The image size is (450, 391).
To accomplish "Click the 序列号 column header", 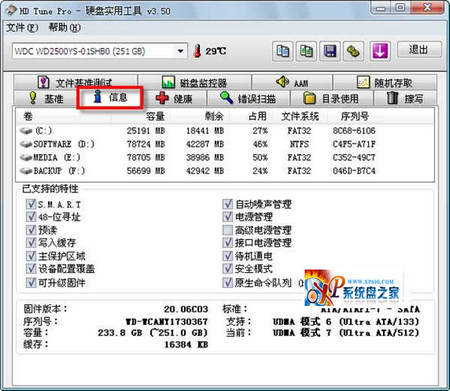I will [x=355, y=116].
